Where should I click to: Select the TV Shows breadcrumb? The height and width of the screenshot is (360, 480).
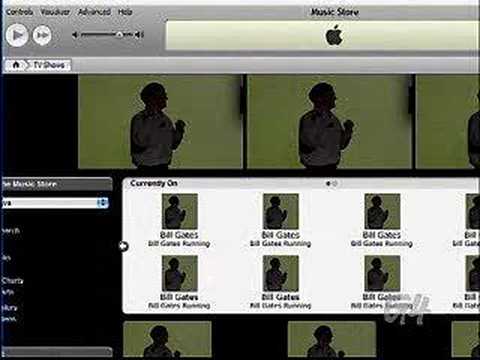pos(49,65)
